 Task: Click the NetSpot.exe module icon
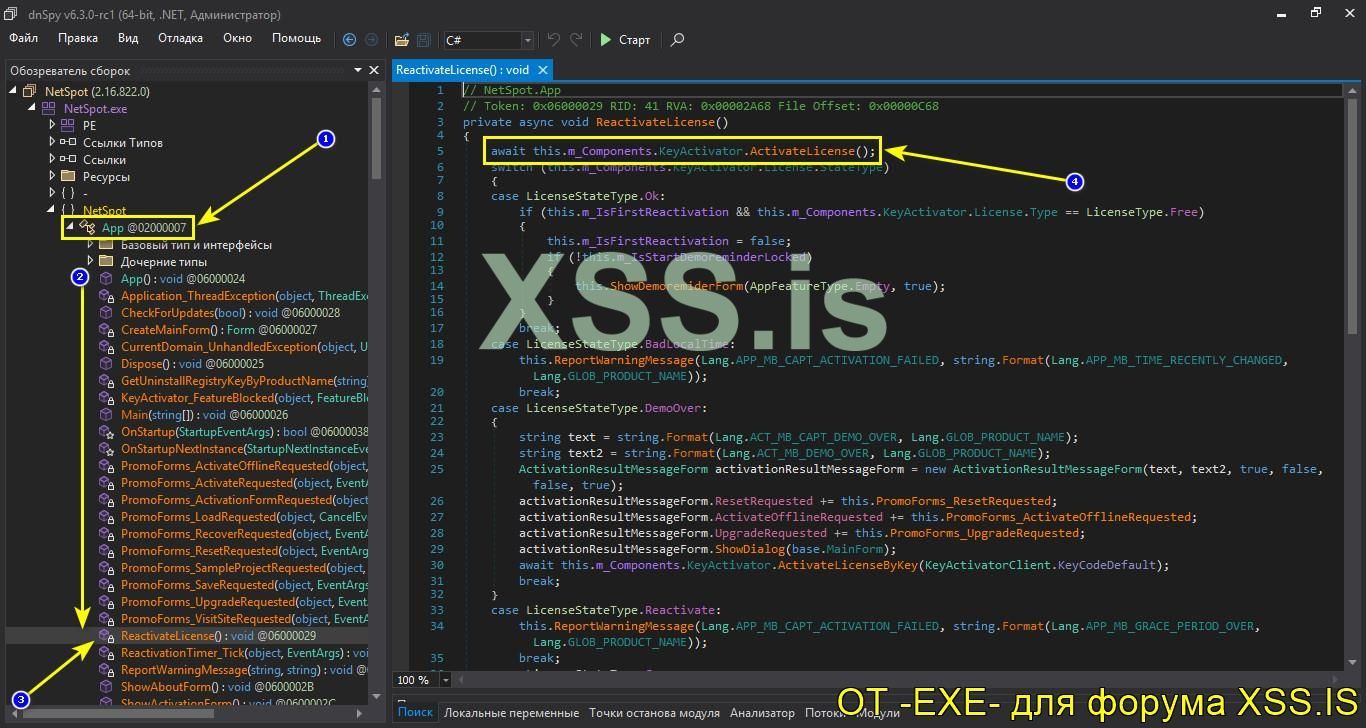(48, 109)
